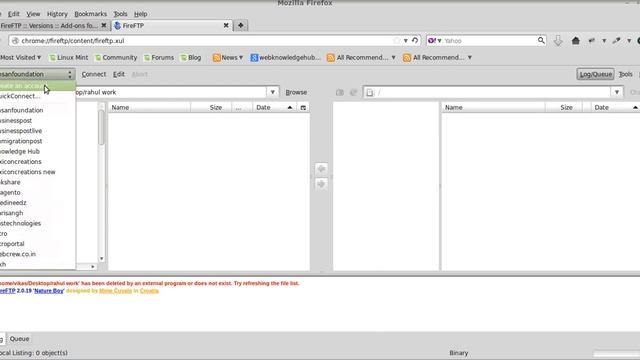640x360 pixels.
Task: Click the Connect button
Action: (93, 74)
